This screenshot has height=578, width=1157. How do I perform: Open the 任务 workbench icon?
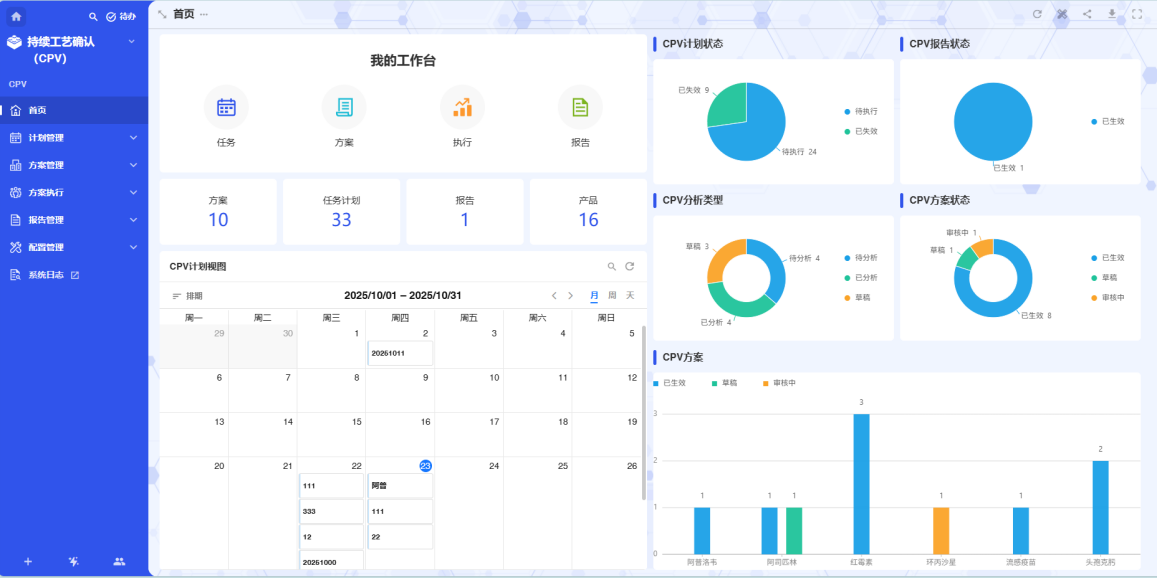tap(226, 107)
